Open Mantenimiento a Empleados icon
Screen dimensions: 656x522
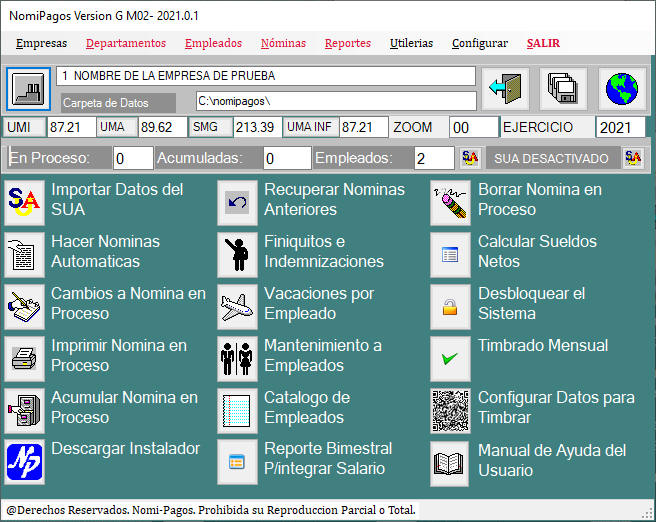point(238,356)
